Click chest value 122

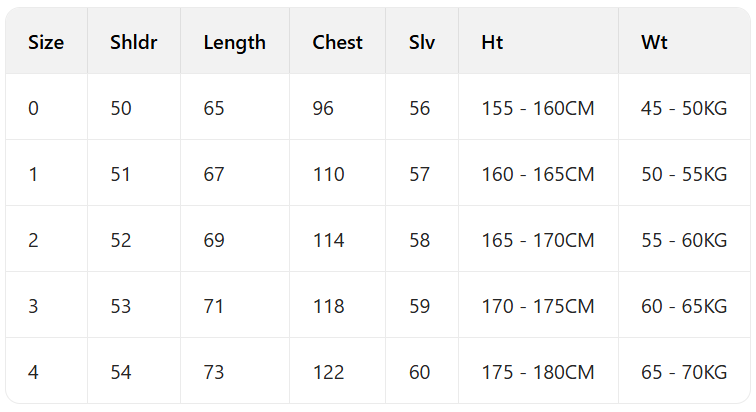click(x=328, y=372)
